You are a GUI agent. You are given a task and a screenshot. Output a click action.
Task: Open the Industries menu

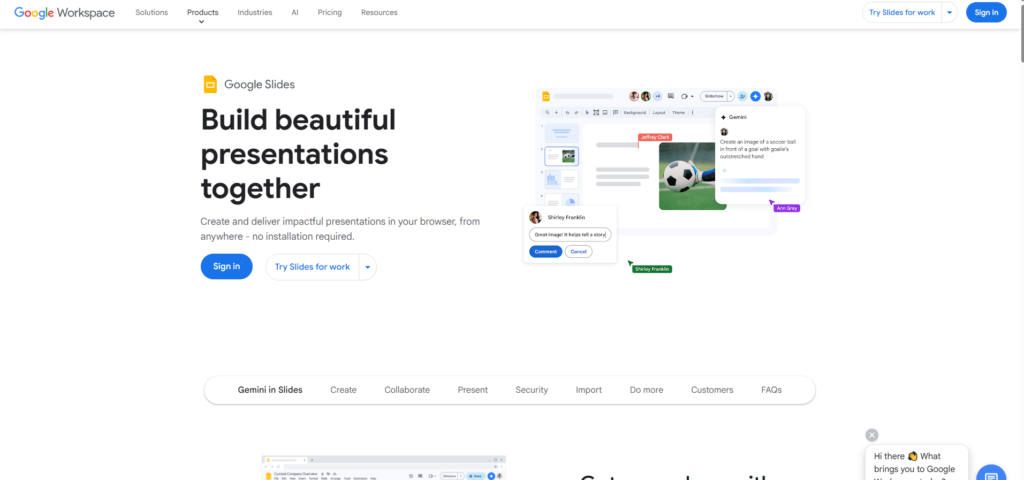coord(255,12)
